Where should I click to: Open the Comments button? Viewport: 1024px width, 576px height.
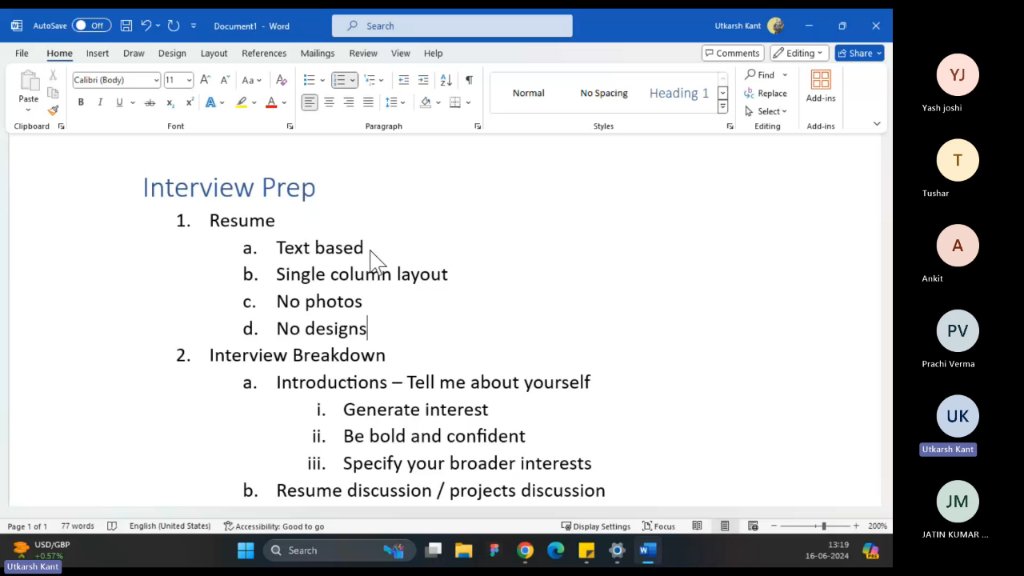(733, 53)
